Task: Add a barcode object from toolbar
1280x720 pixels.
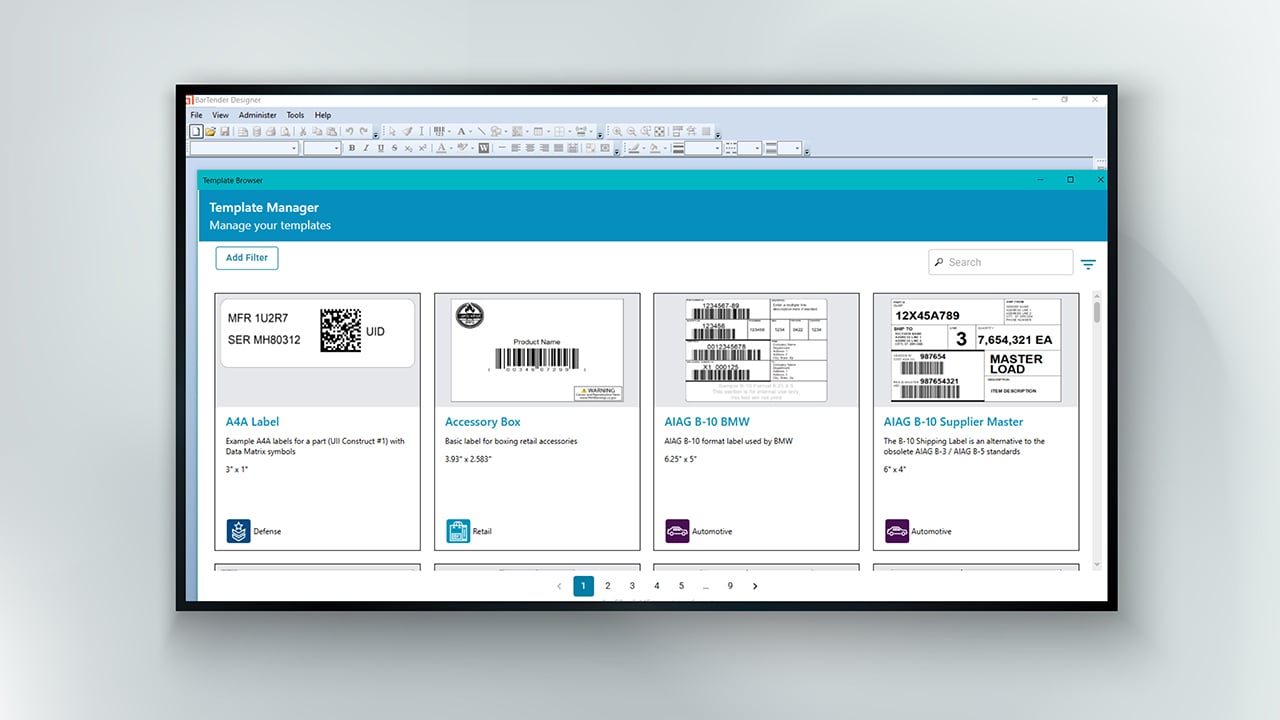Action: pyautogui.click(x=439, y=131)
